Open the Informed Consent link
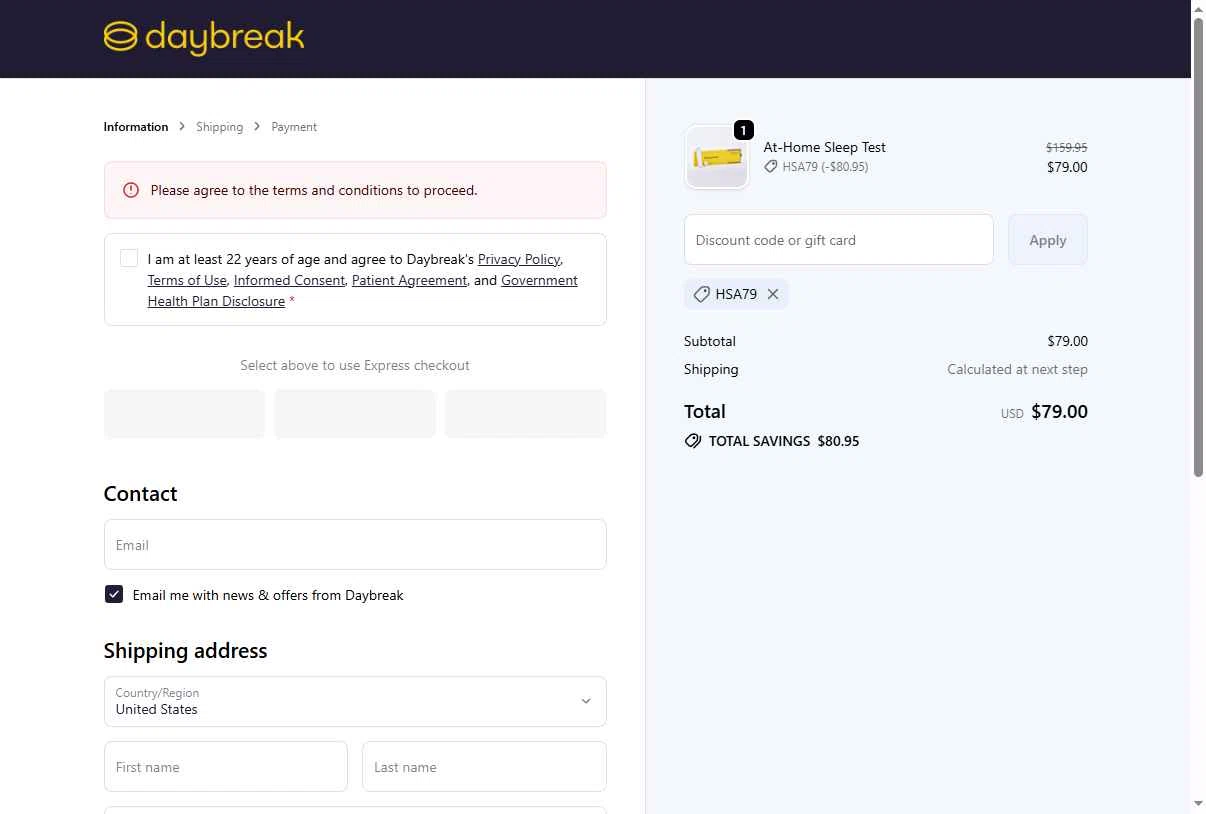The image size is (1206, 814). click(289, 280)
